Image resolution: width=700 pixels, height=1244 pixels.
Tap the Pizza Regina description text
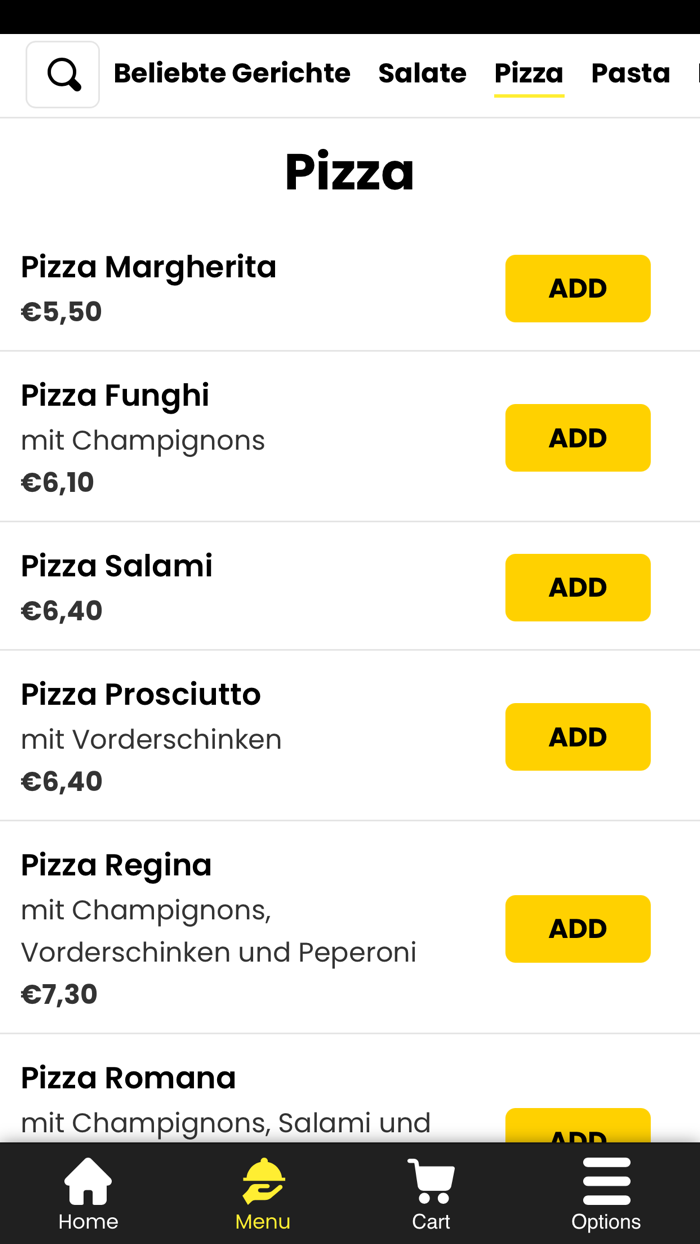(218, 931)
